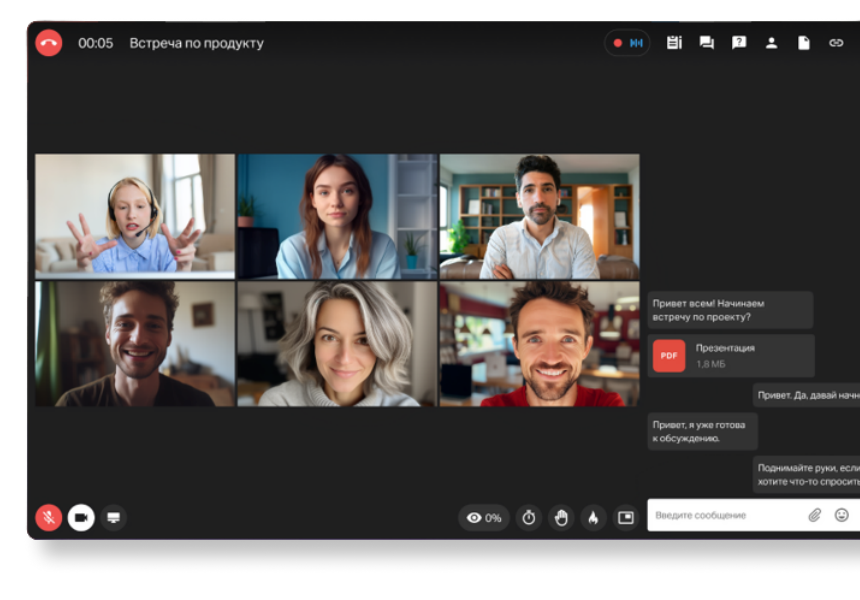Select the video of the smiling man in brown shirt

click(x=135, y=344)
